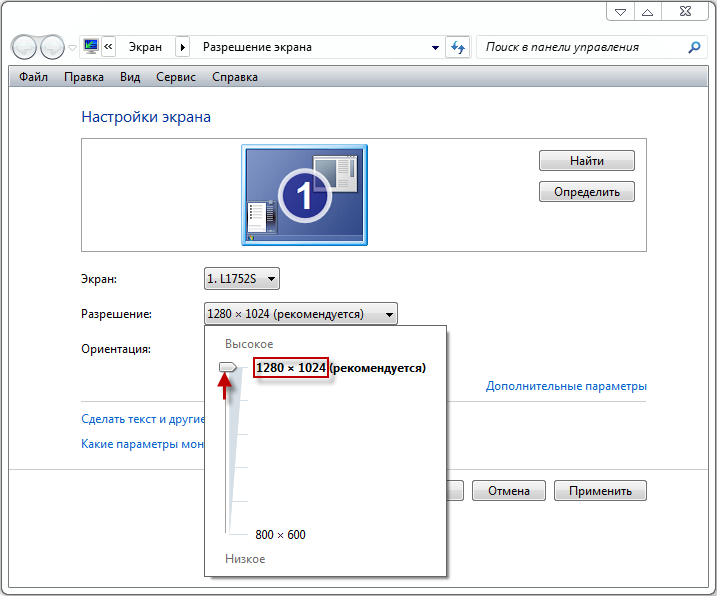Open Какие параметры монитора link
Screen dimensions: 717x596
(142, 444)
